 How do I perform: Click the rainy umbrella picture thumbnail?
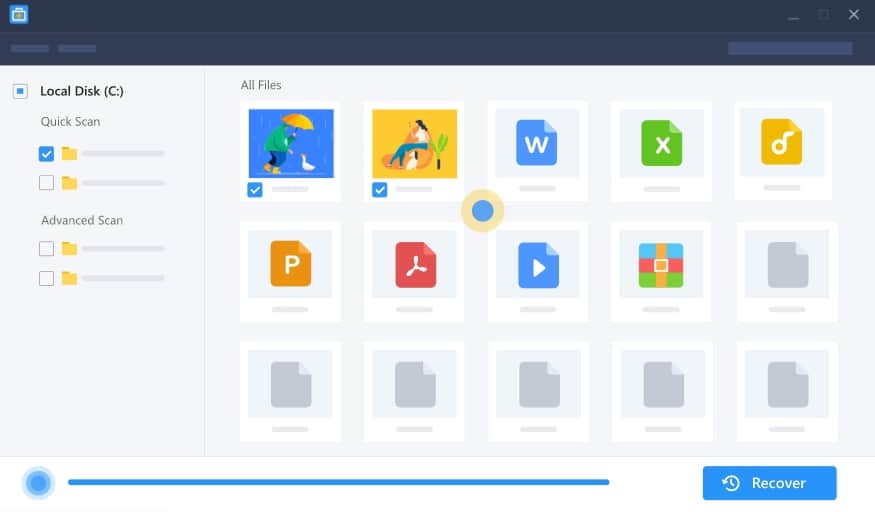(x=291, y=143)
